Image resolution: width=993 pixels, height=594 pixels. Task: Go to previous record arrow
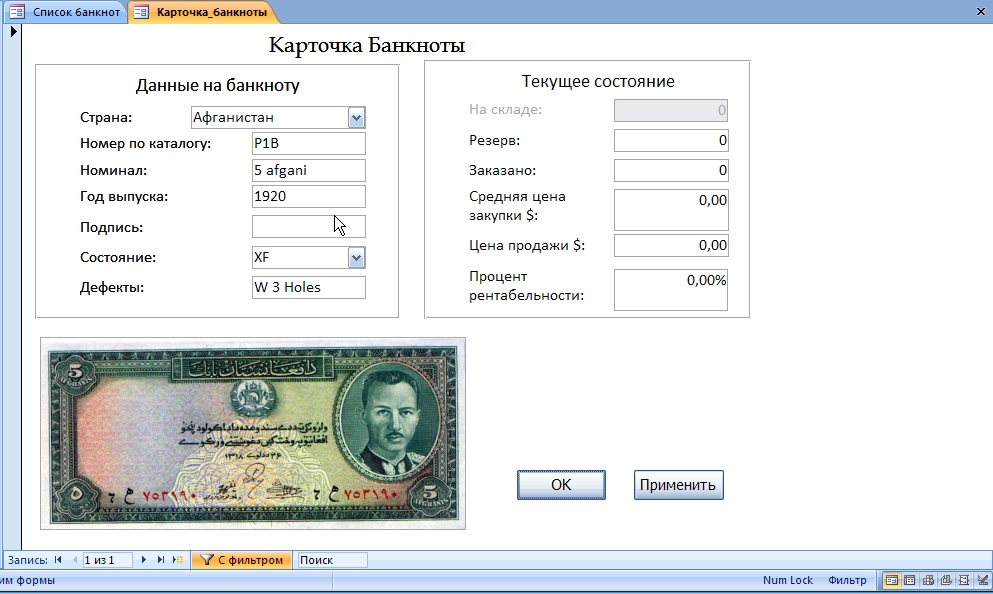(75, 560)
